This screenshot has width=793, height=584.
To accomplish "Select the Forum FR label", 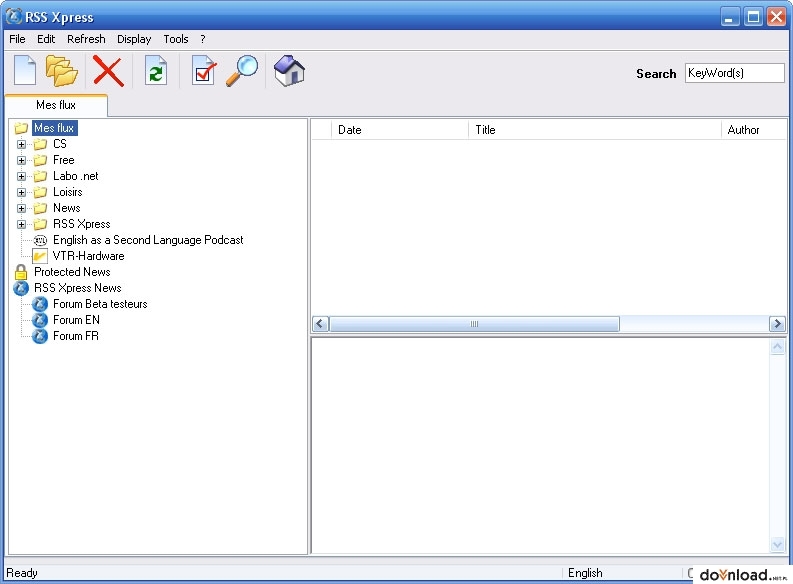I will [76, 336].
